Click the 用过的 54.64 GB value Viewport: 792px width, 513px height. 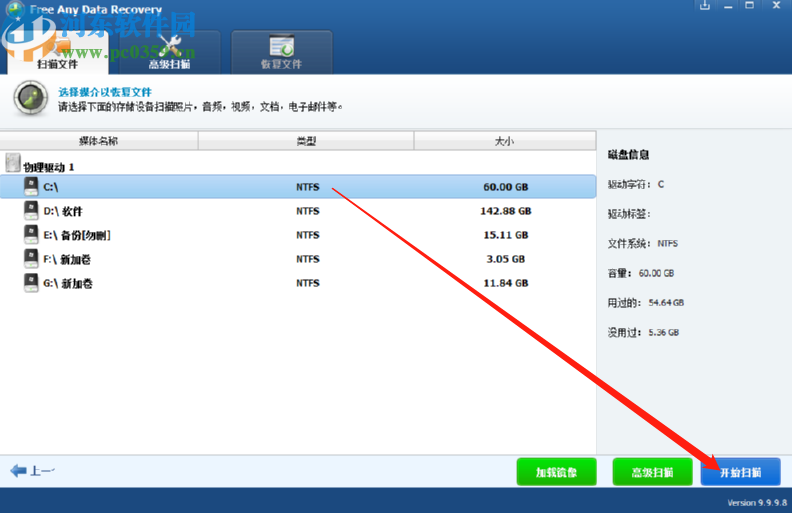pos(666,303)
